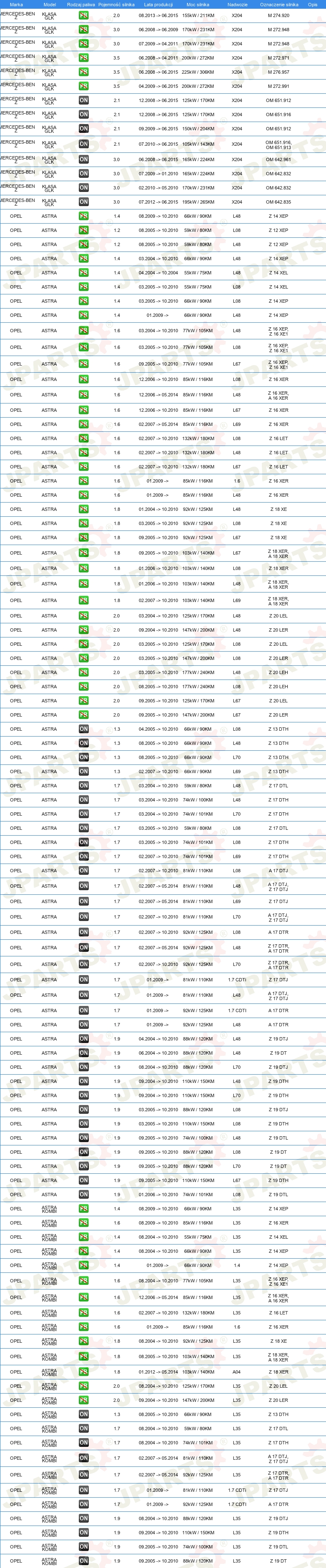Image resolution: width=326 pixels, height=1568 pixels.
Task: Click the Opis column header
Action: tap(313, 4)
